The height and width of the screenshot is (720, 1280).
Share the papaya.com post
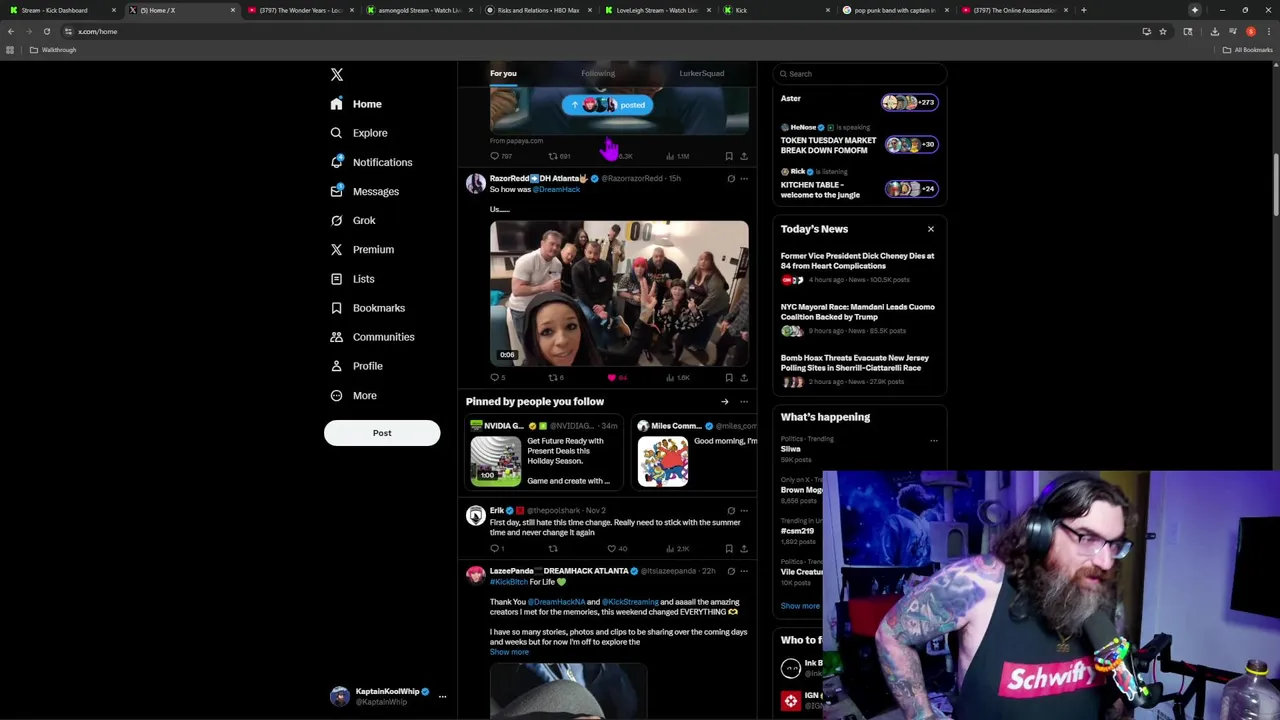(x=744, y=156)
